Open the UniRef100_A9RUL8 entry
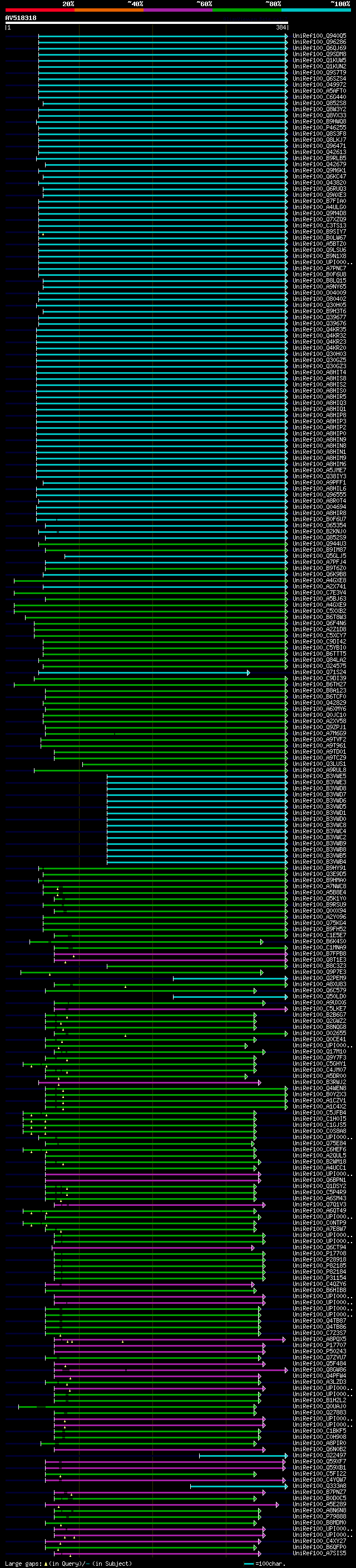This screenshot has height=1568, width=356. 319,770
